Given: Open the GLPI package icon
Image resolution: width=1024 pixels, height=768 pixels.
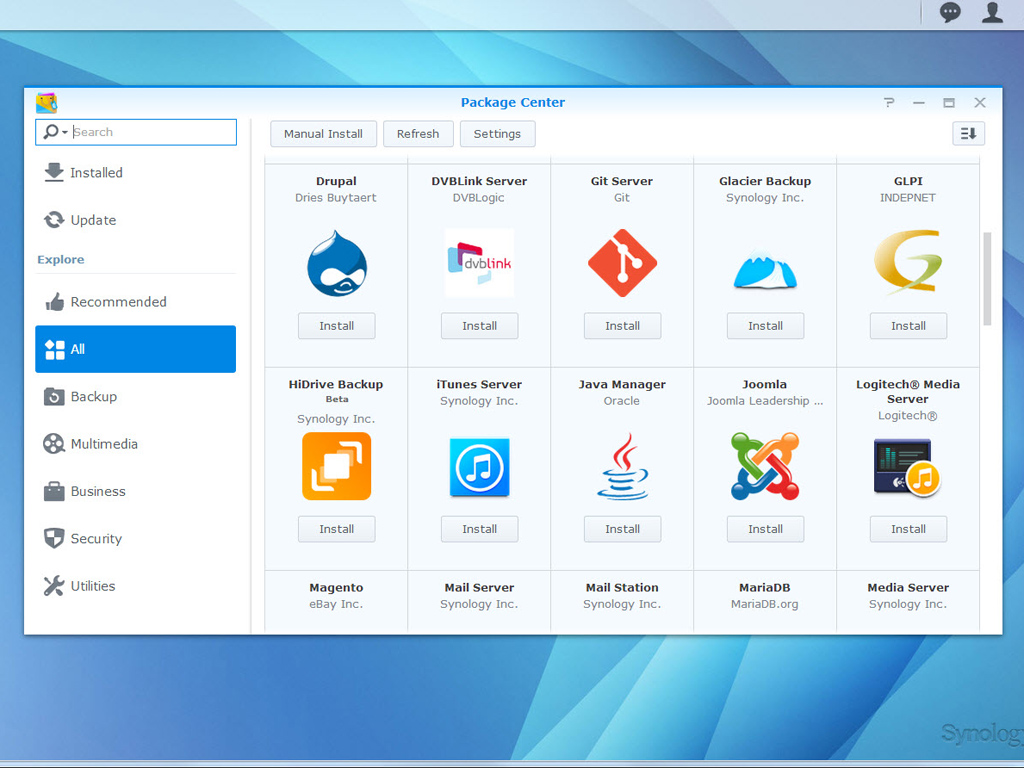Looking at the screenshot, I should click(908, 260).
